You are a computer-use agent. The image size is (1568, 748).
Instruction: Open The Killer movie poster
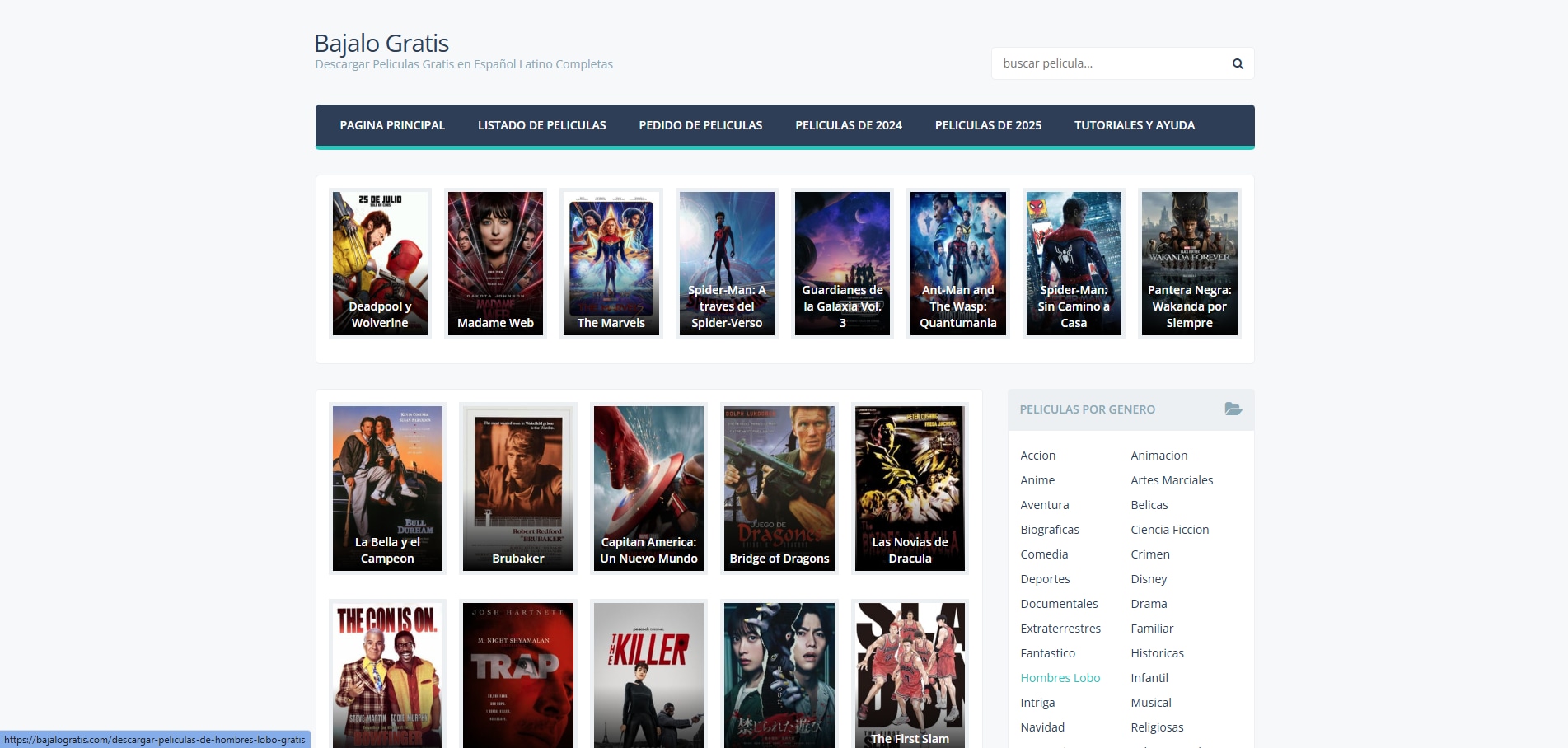648,676
